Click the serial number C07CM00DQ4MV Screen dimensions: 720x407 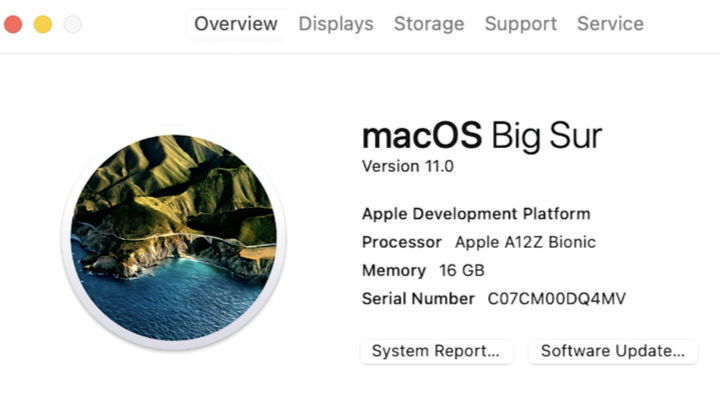[557, 299]
